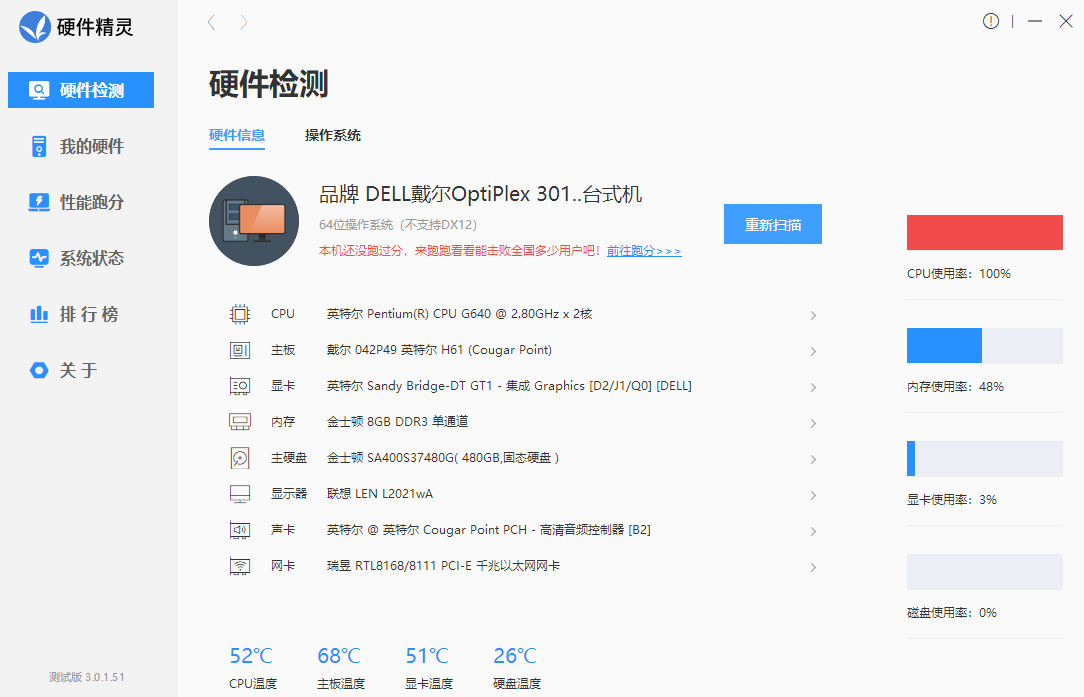Expand the 主板 row chevron
The height and width of the screenshot is (697, 1084).
814,351
